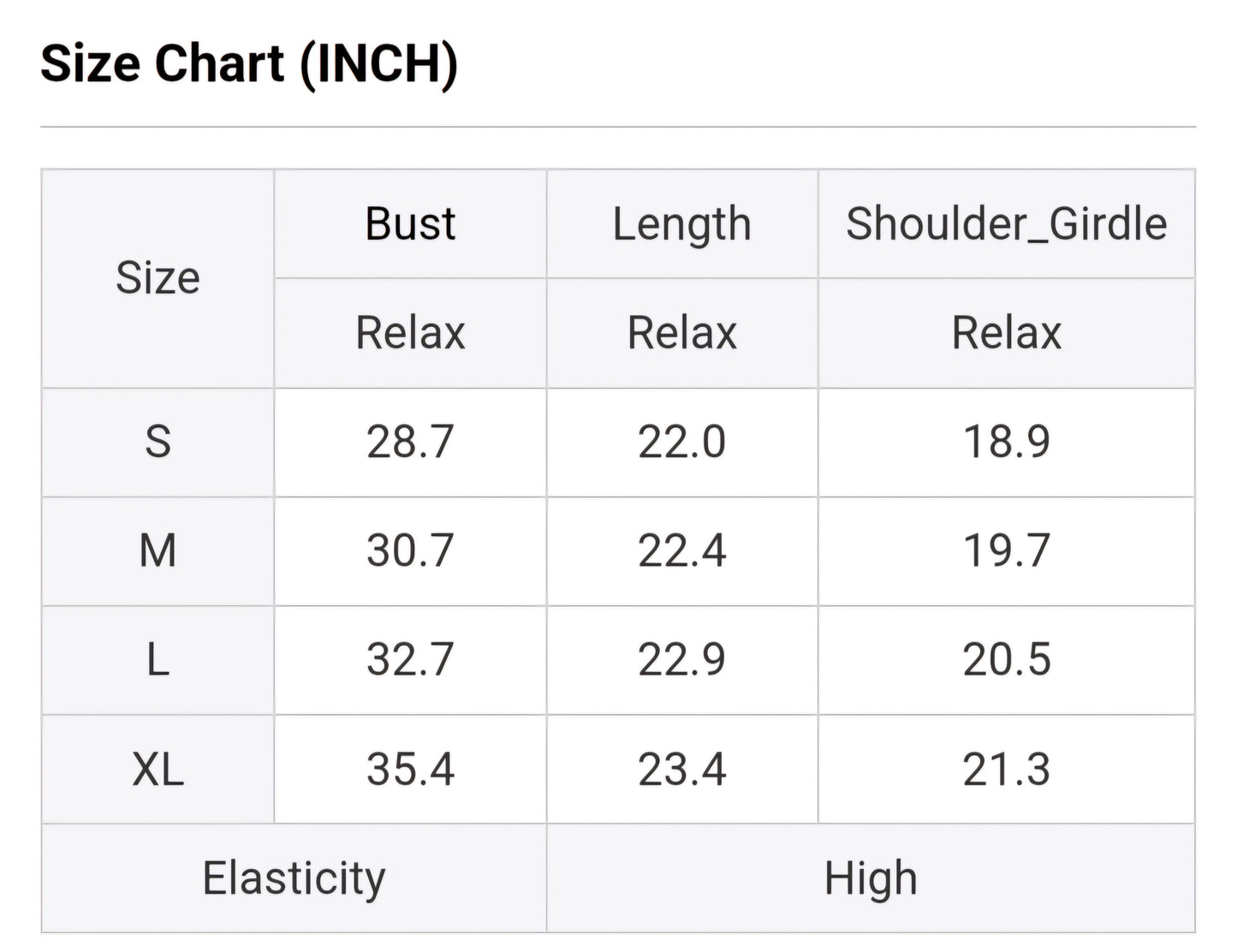This screenshot has height=952, width=1237.
Task: Select the S size row label
Action: click(158, 442)
